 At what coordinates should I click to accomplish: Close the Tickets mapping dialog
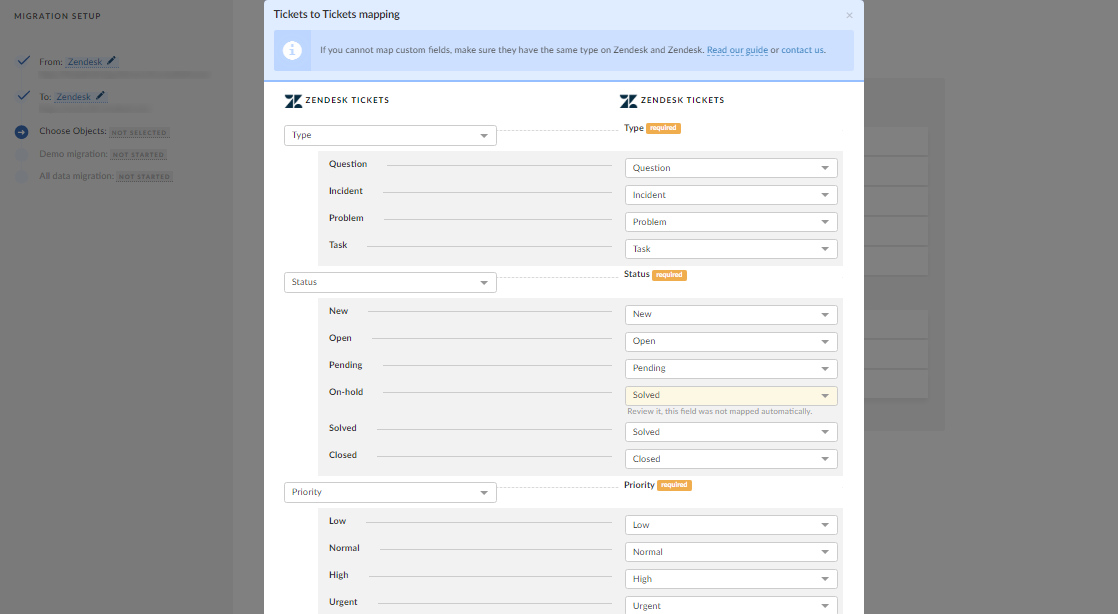coord(849,15)
